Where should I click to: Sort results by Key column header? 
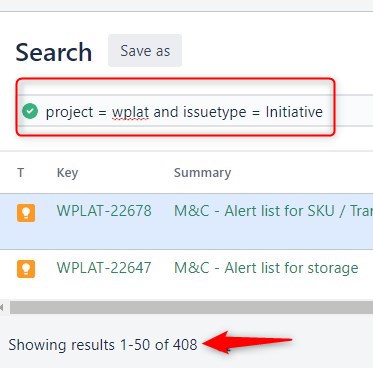tap(68, 173)
